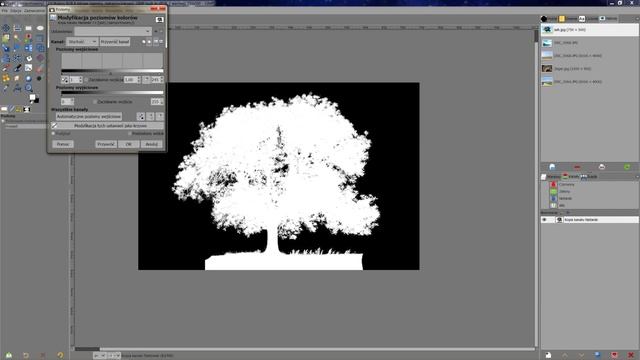Click the plus icon next to Ustawienia presets
Screen dimensions: 640x360
click(x=156, y=31)
